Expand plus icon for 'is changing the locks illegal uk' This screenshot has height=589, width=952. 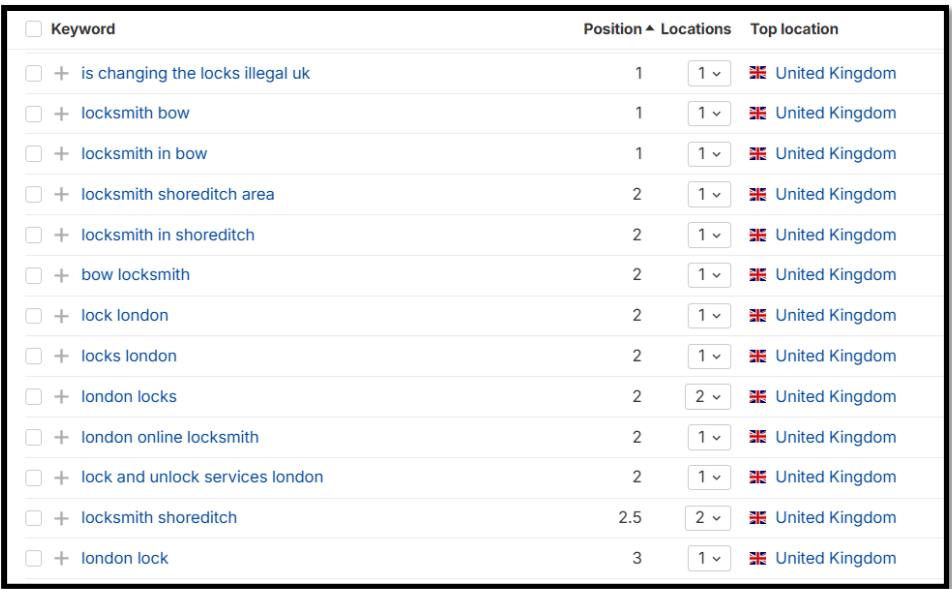pyautogui.click(x=61, y=74)
